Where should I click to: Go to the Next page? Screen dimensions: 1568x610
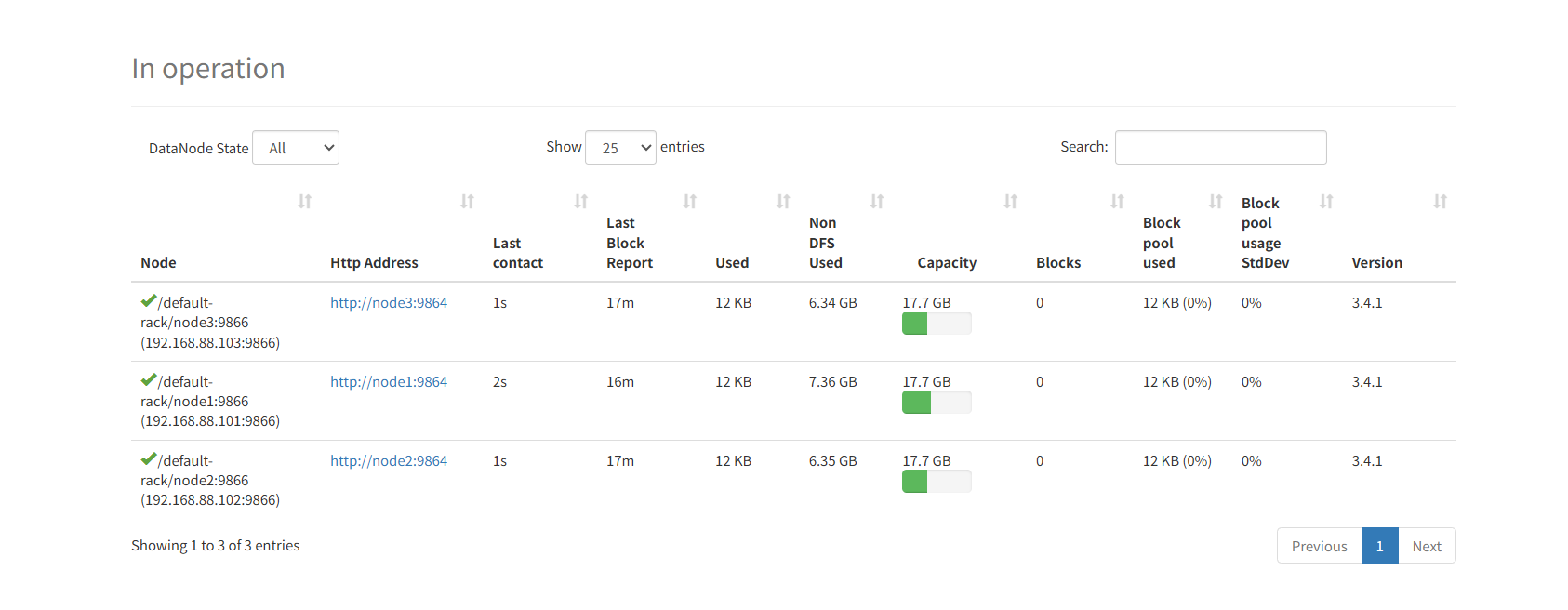click(1427, 546)
